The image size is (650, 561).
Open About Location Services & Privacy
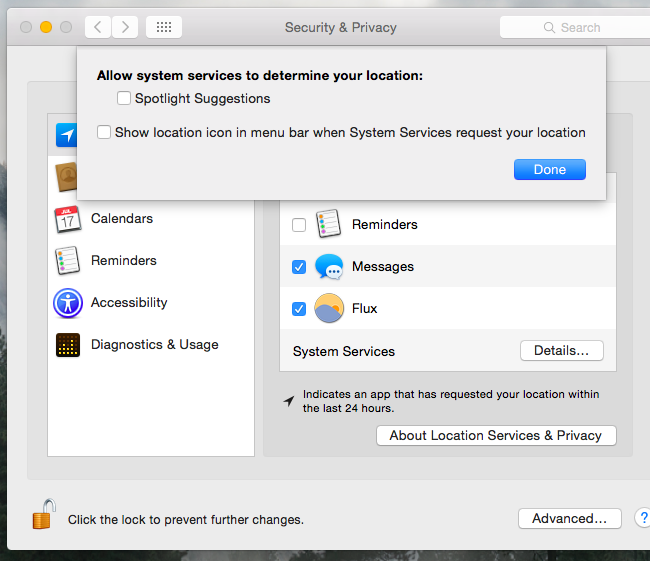[496, 435]
